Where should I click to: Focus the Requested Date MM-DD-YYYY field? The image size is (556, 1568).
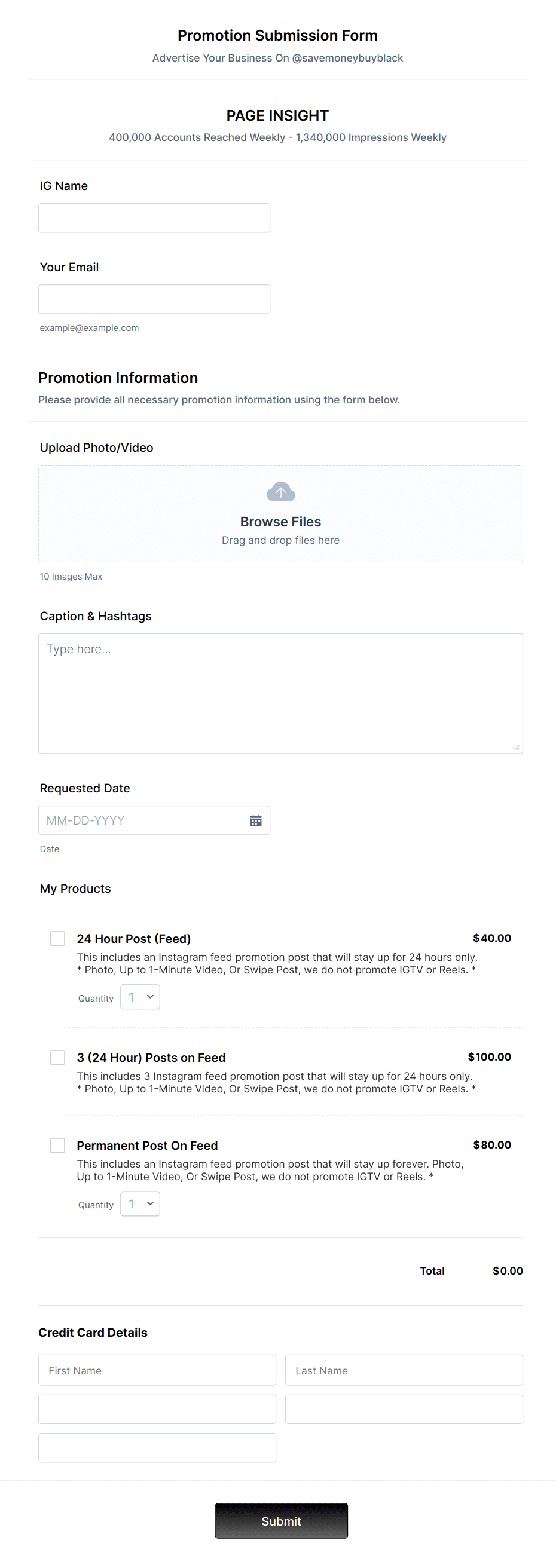tap(140, 820)
